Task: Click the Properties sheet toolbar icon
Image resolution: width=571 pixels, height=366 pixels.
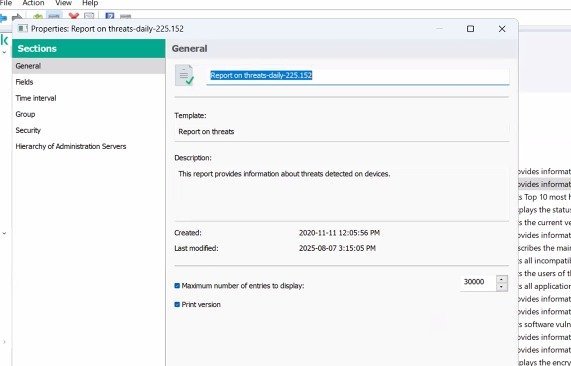Action: [x=89, y=16]
